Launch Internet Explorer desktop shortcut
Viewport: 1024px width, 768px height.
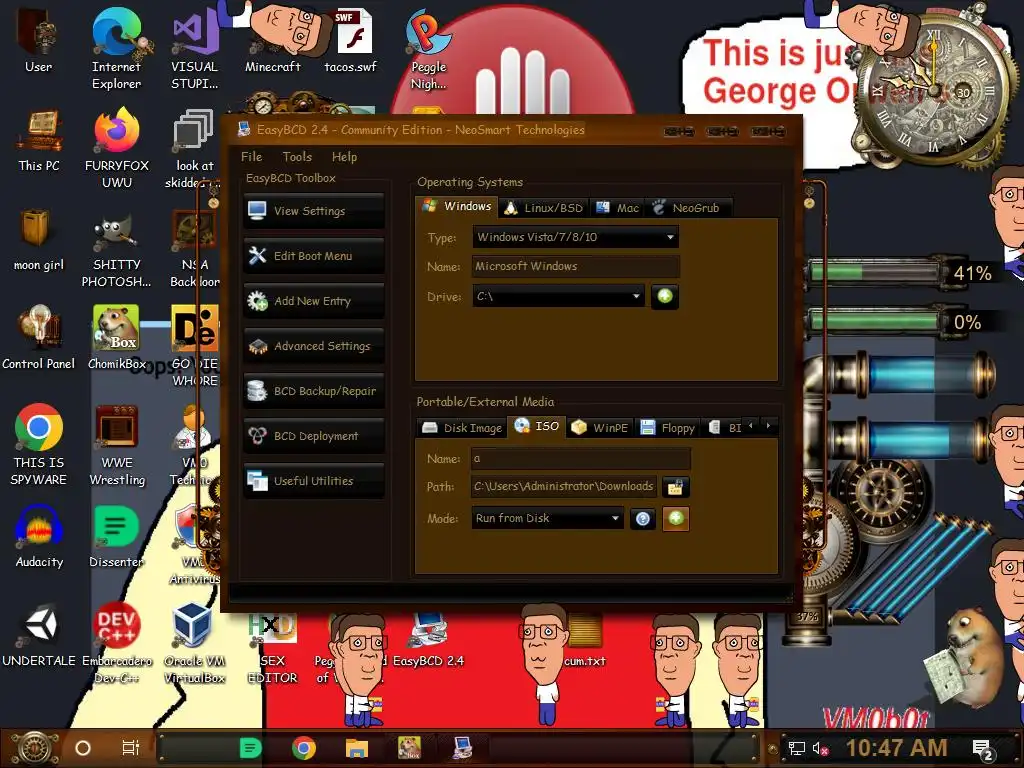pyautogui.click(x=116, y=49)
